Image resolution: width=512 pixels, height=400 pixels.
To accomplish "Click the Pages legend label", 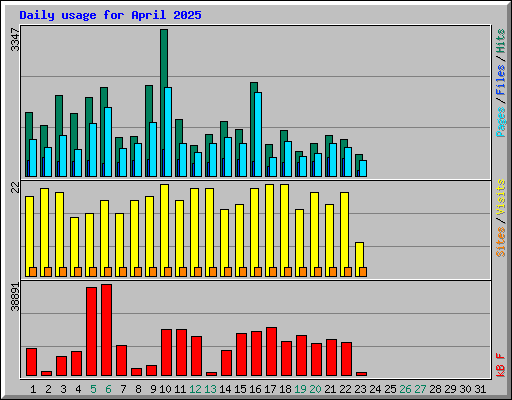I will click(501, 122).
